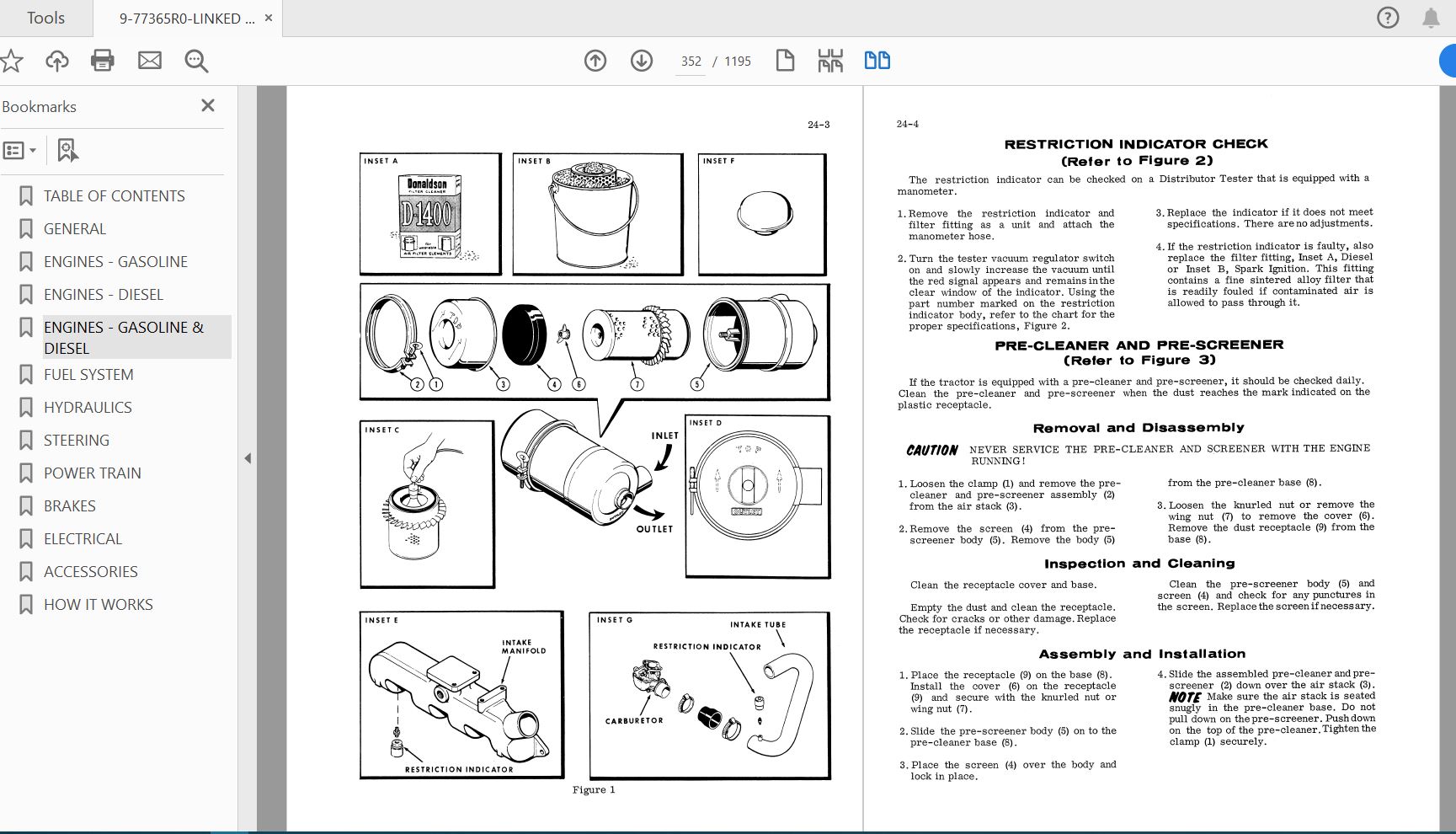1456x834 pixels.
Task: Click the page number input field
Action: pos(690,61)
